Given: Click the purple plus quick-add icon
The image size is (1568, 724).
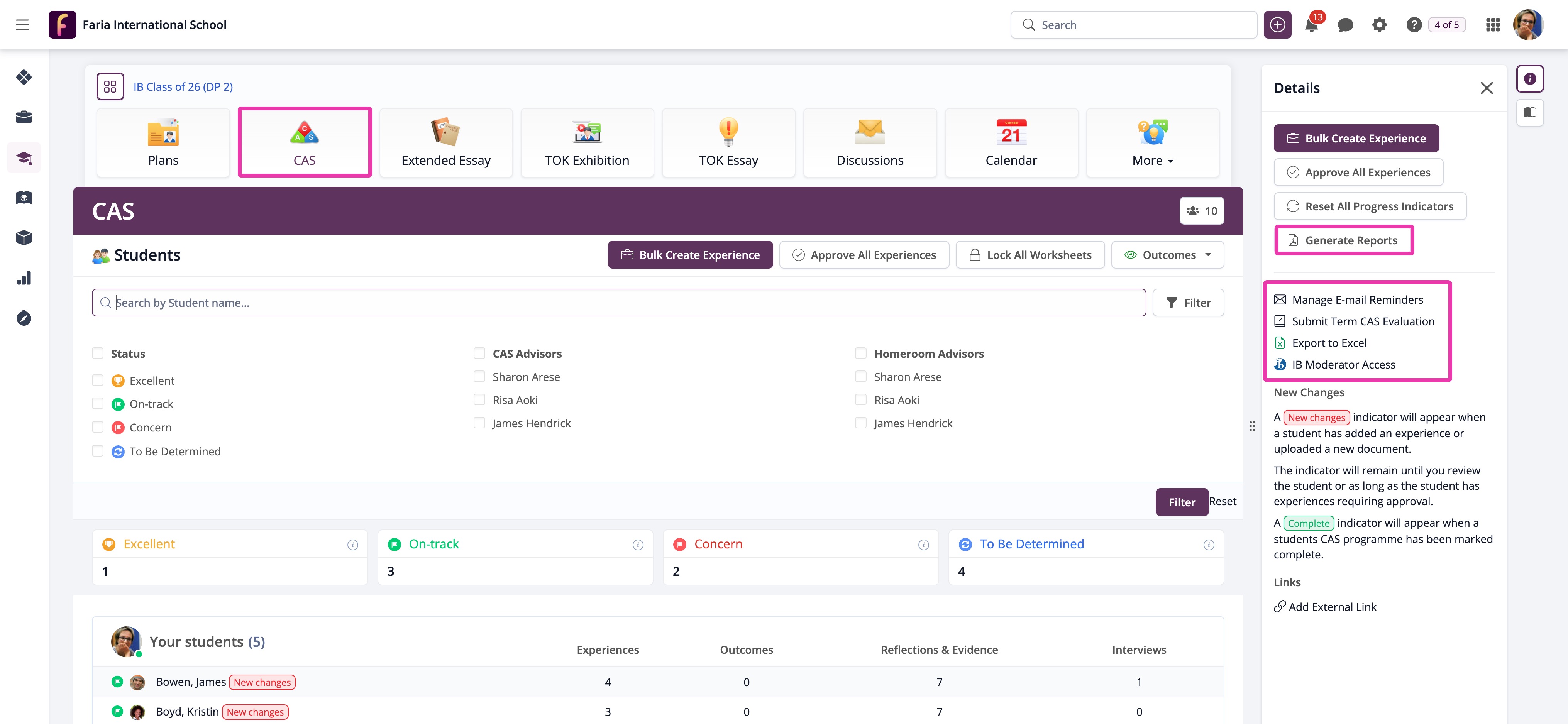Looking at the screenshot, I should pos(1277,25).
